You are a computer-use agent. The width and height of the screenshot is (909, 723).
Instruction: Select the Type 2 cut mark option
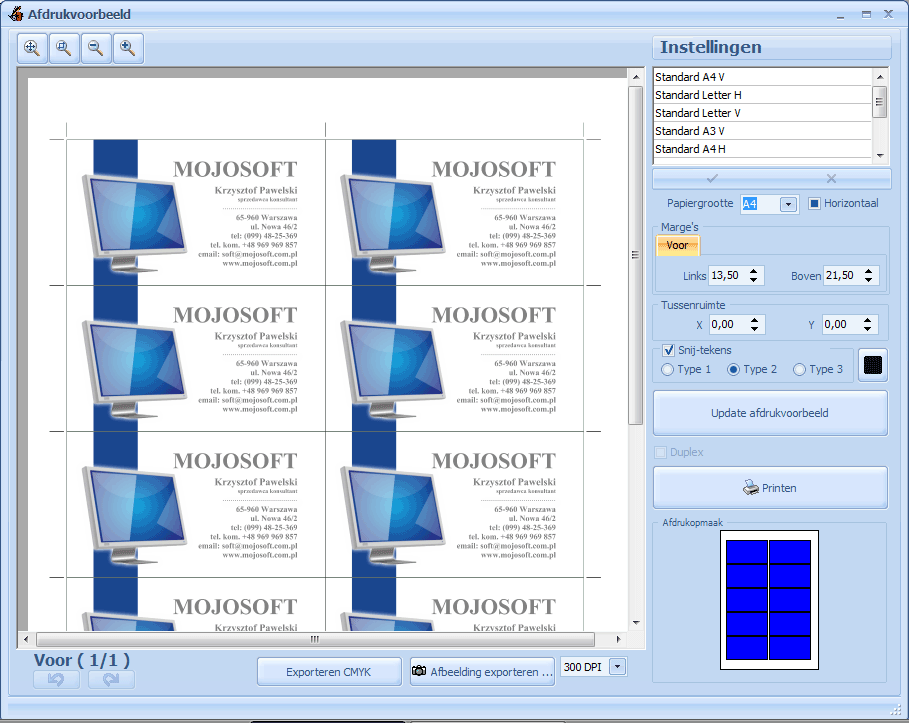click(734, 369)
